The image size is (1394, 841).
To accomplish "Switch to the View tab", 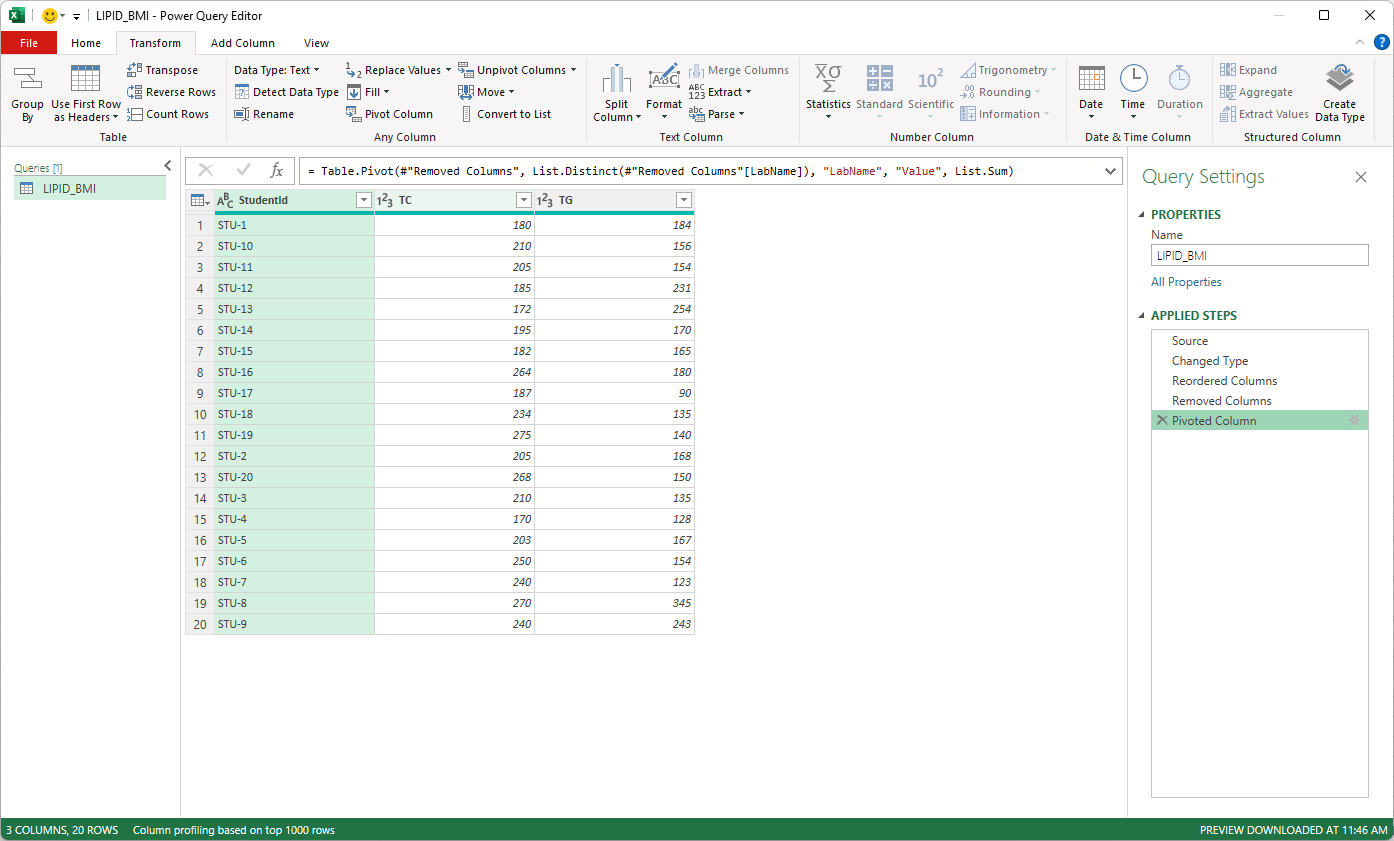I will click(x=317, y=43).
